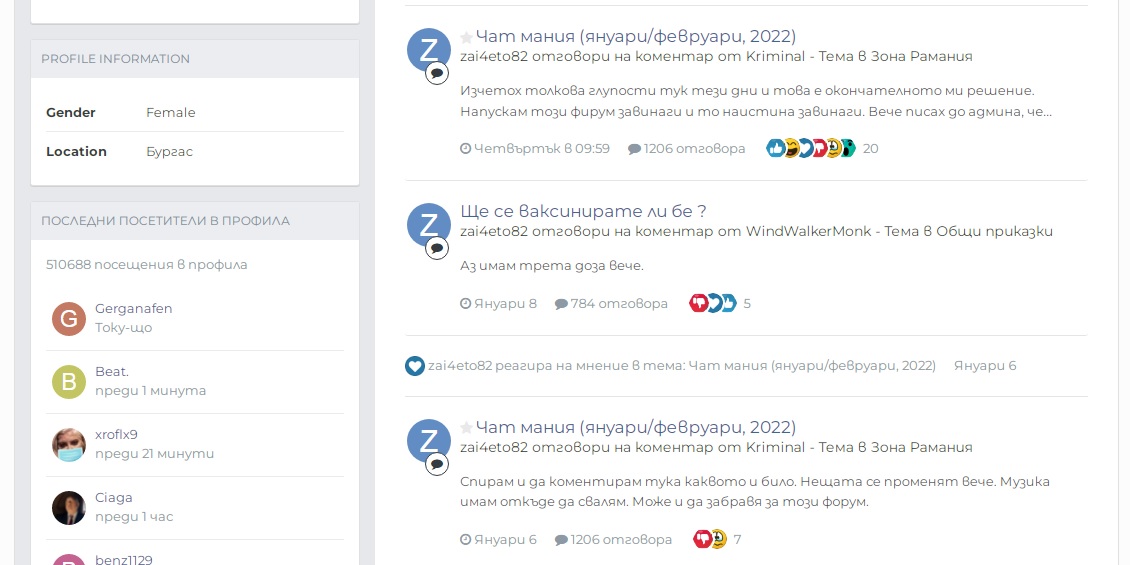Click xroflx9's masked avatar photo

[69, 445]
